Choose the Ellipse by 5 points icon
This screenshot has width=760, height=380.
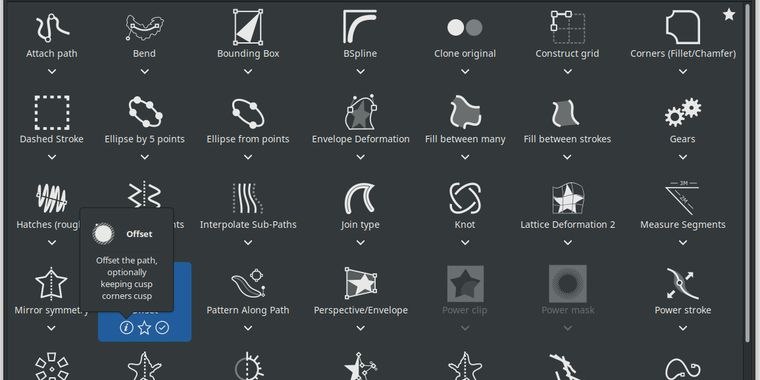pos(144,112)
